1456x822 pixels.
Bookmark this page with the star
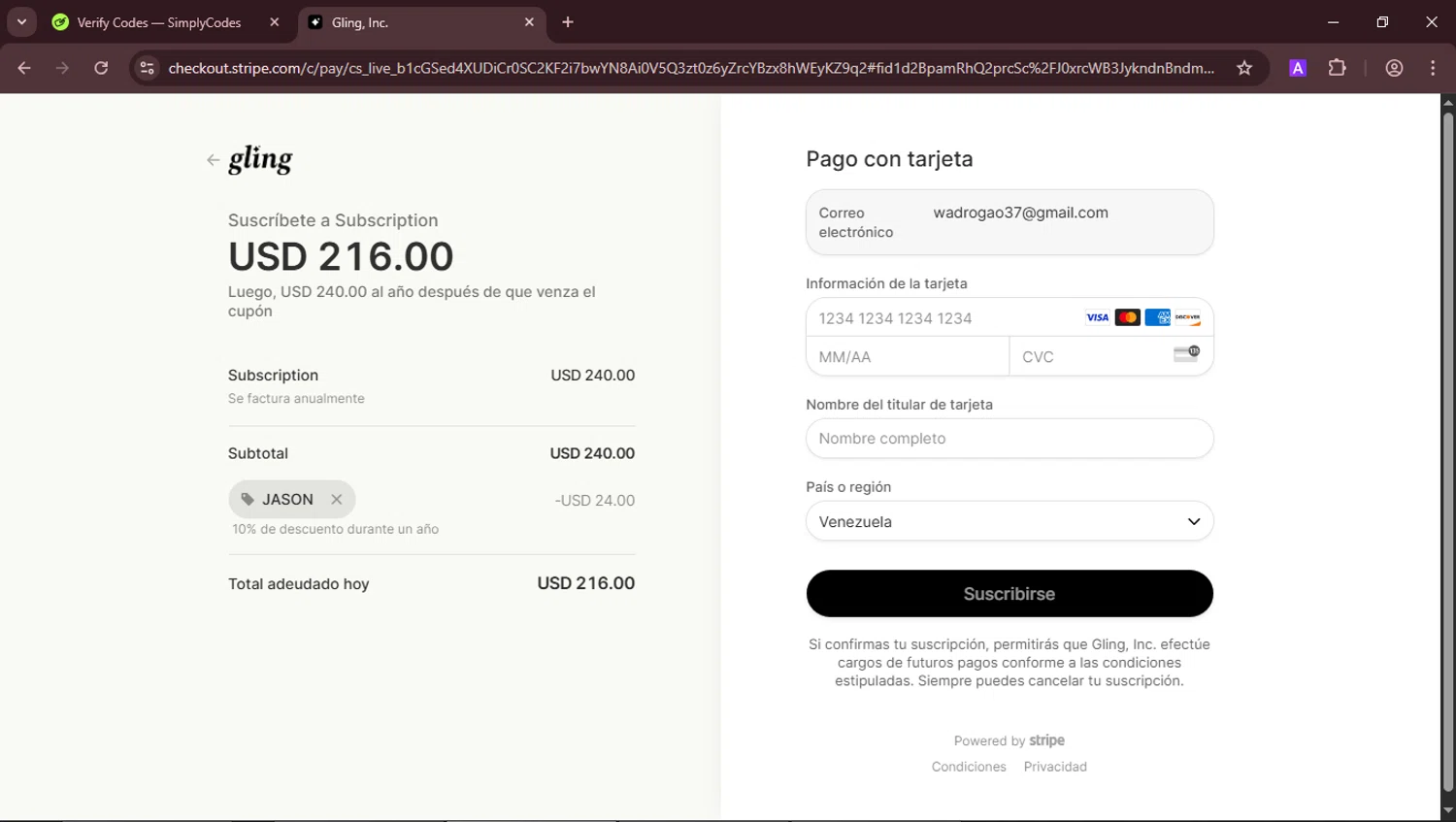click(x=1244, y=68)
